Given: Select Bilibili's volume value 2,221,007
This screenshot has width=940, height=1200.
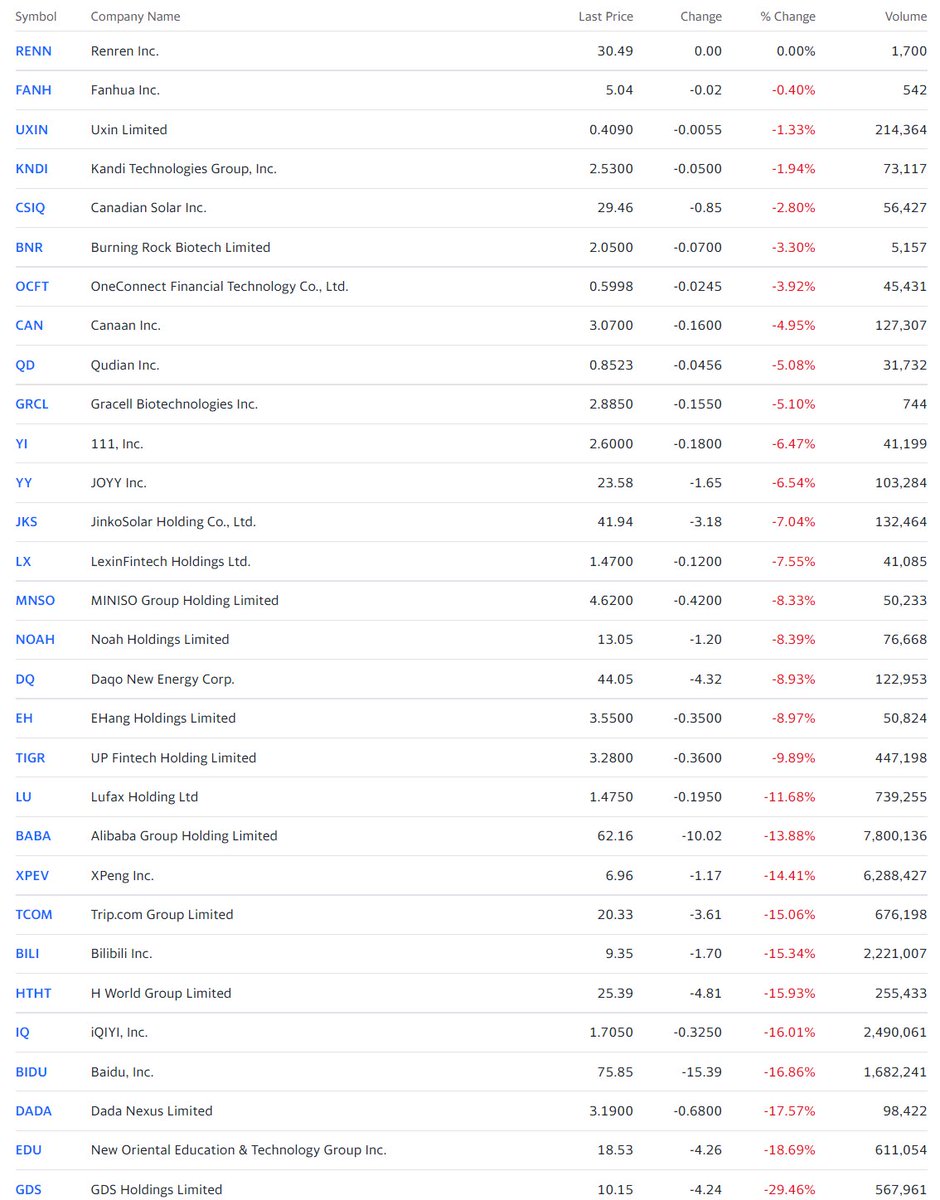Looking at the screenshot, I should pos(895,953).
